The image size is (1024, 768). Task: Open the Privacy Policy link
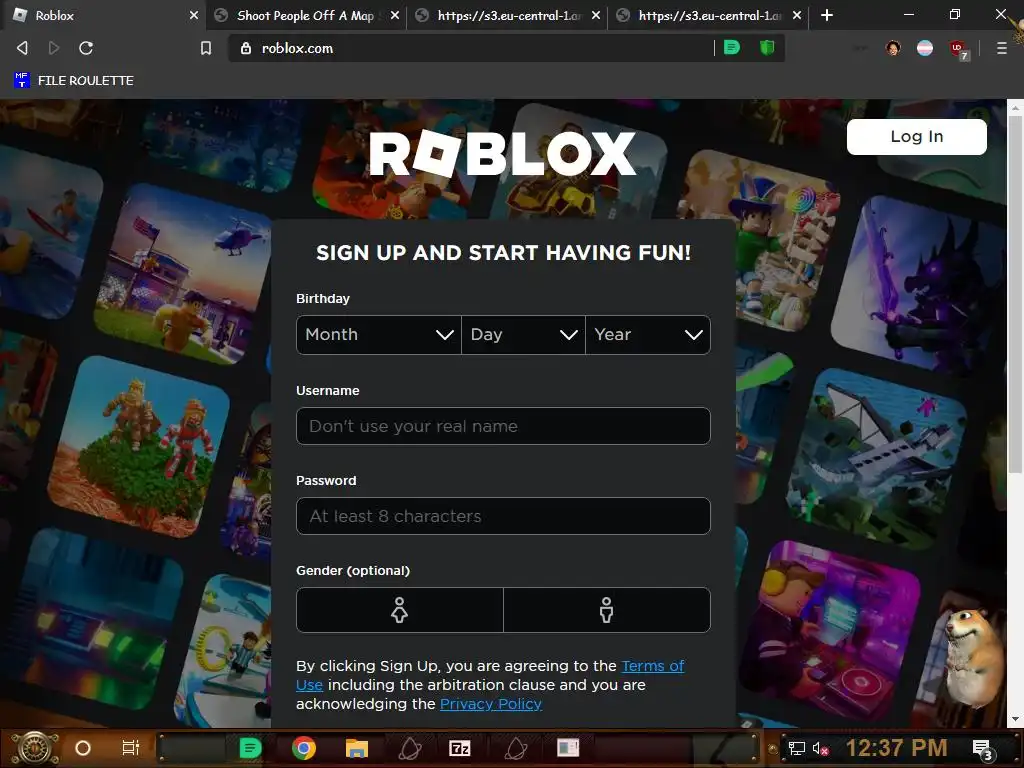coord(491,704)
